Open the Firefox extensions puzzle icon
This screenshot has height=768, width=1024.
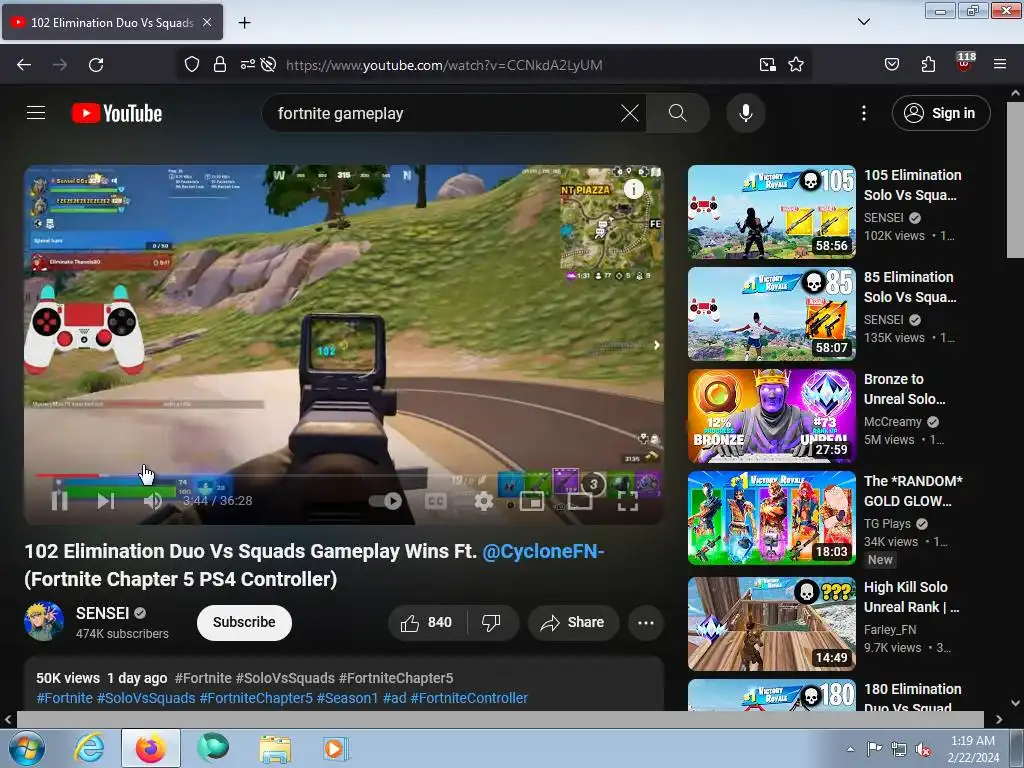pyautogui.click(x=928, y=65)
